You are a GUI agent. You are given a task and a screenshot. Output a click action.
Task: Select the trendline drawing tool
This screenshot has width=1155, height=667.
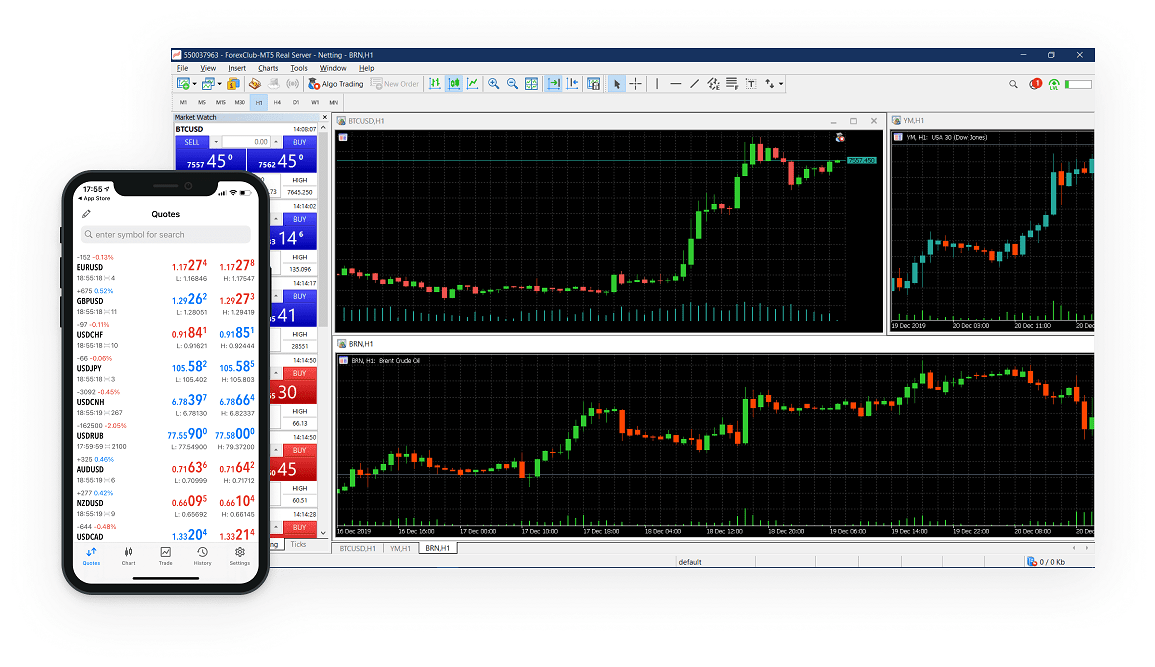pos(694,83)
